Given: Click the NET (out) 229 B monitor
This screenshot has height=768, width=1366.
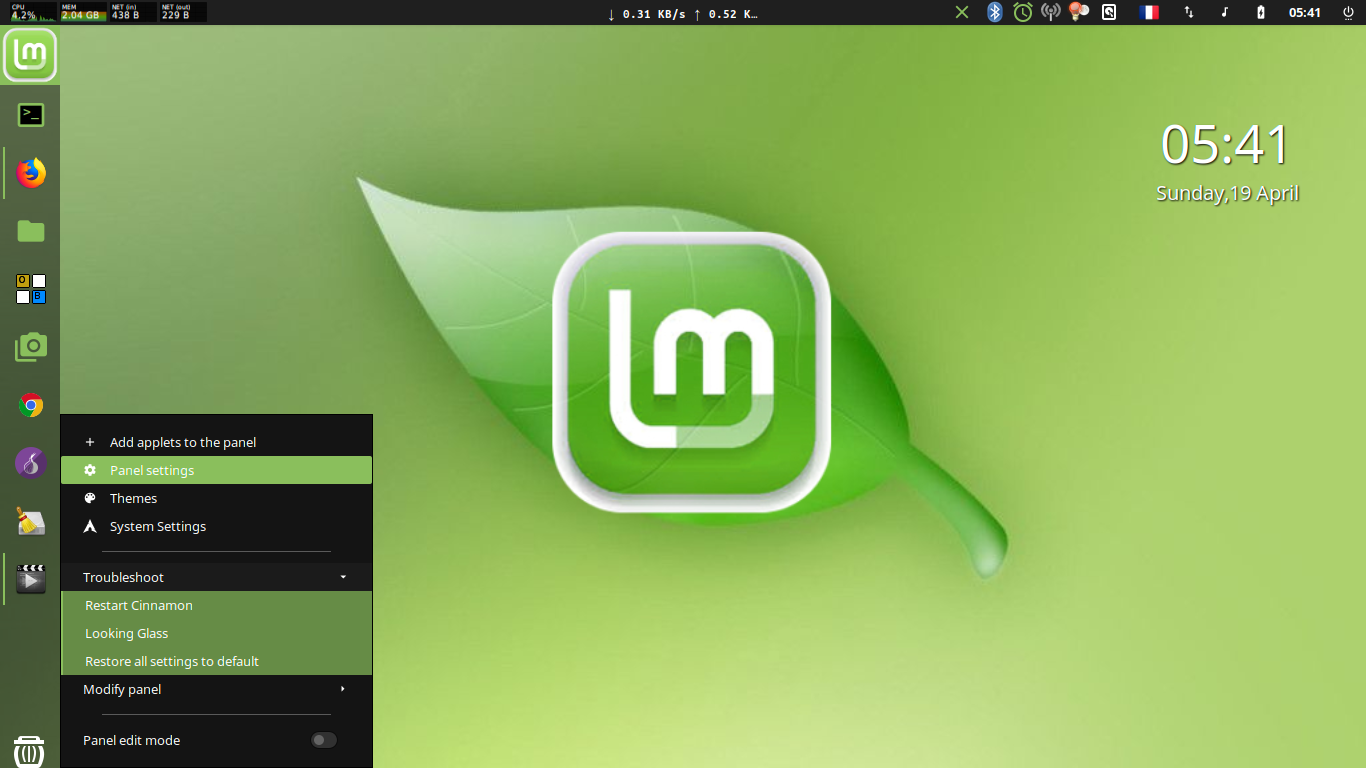Looking at the screenshot, I should pos(183,12).
